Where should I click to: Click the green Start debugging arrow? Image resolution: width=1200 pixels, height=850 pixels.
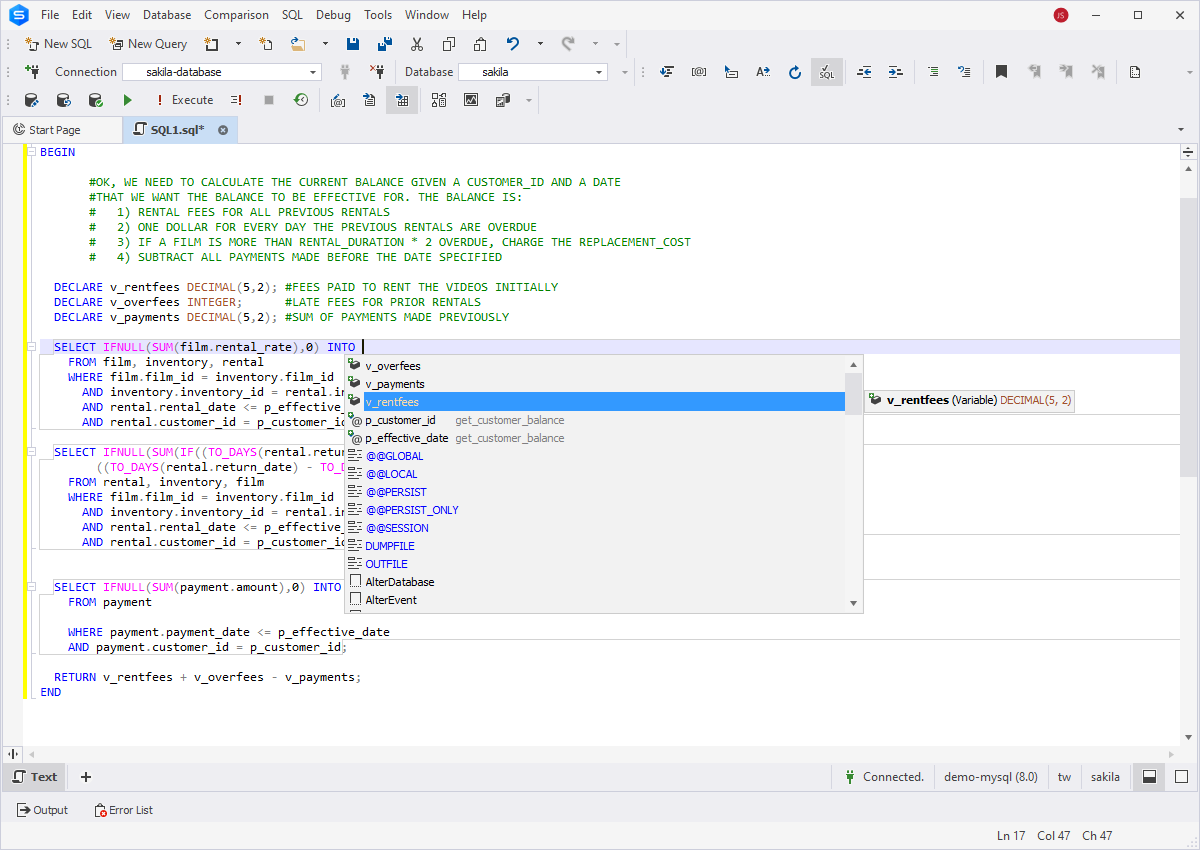[x=127, y=100]
